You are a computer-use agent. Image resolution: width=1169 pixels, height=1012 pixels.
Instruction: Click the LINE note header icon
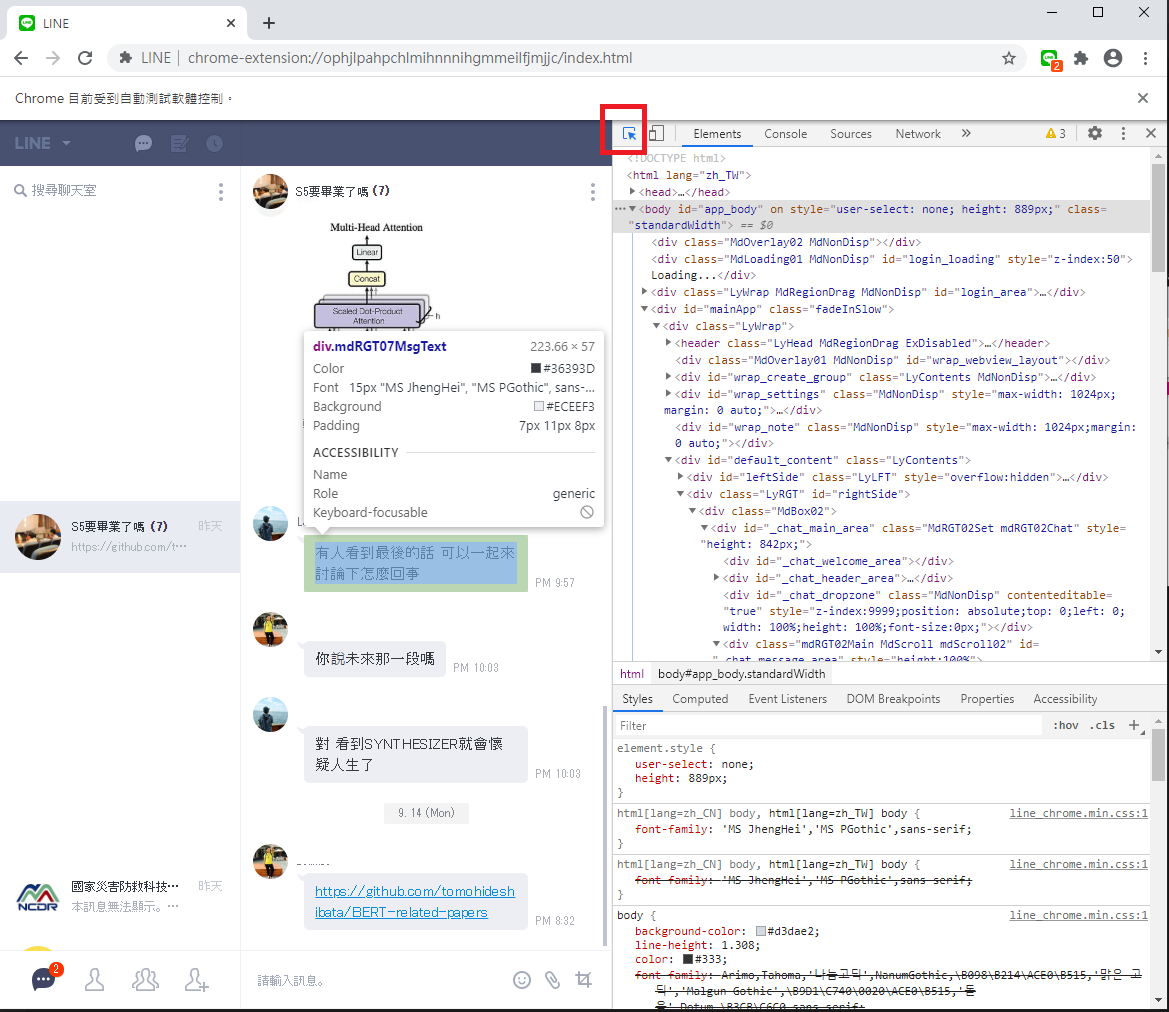point(179,143)
